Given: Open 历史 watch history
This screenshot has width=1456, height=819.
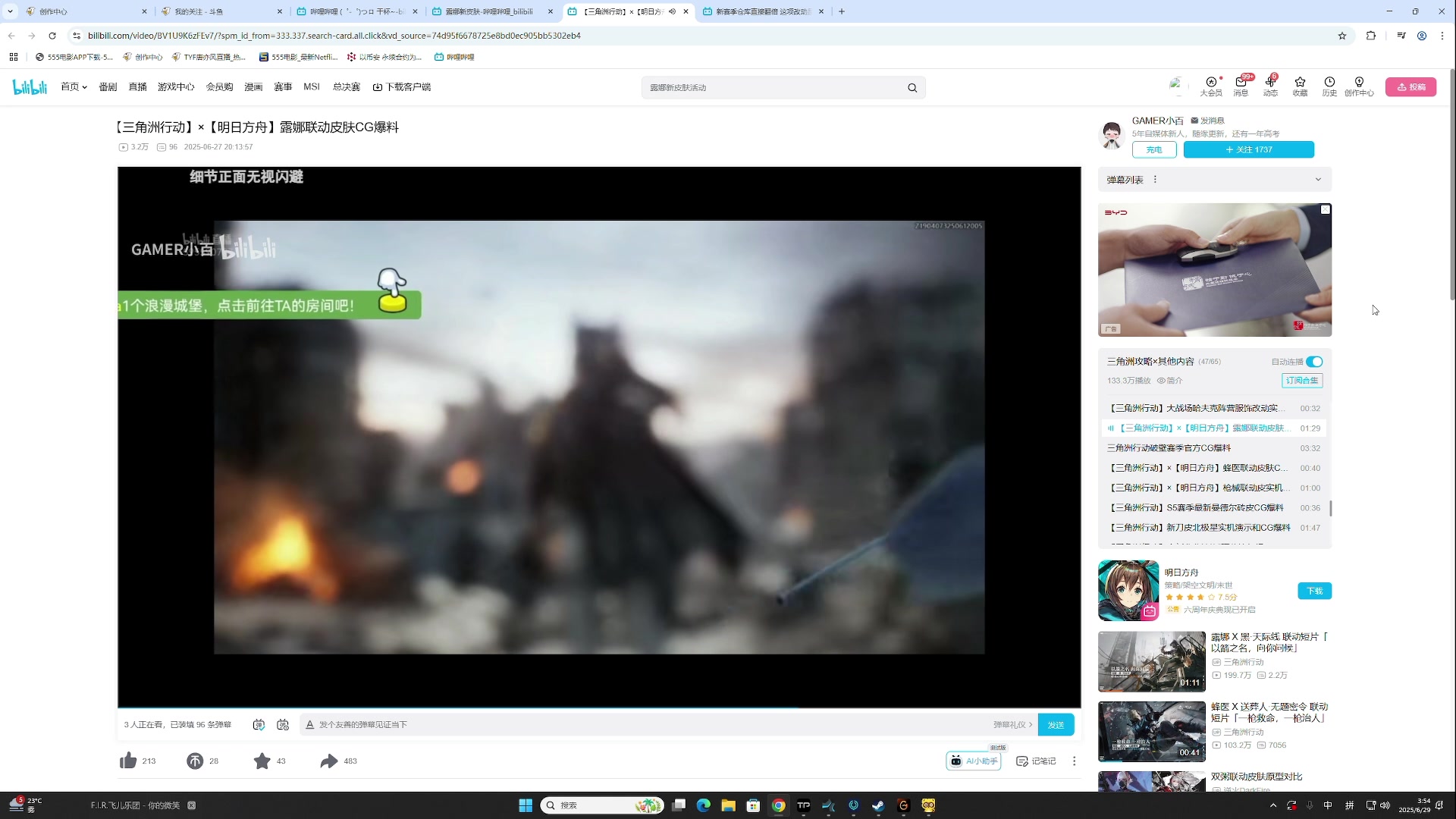Looking at the screenshot, I should pyautogui.click(x=1329, y=86).
